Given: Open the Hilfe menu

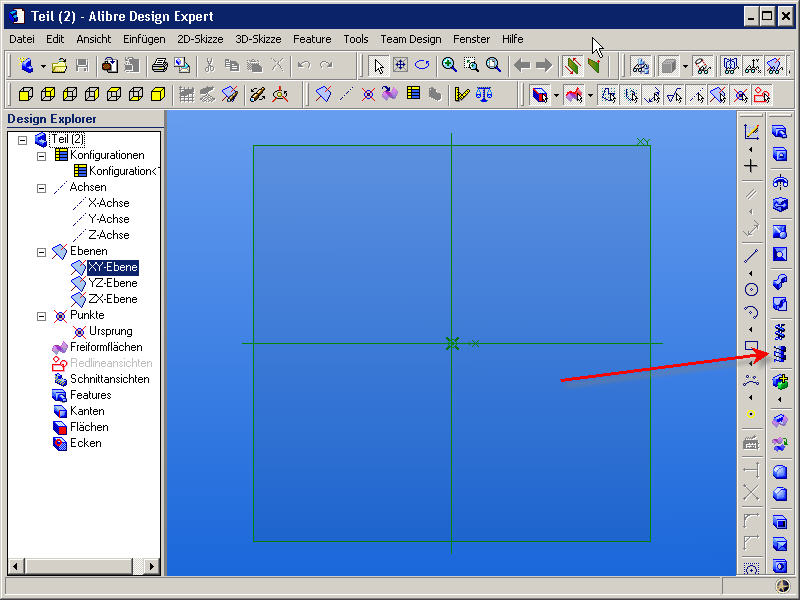Looking at the screenshot, I should click(512, 39).
